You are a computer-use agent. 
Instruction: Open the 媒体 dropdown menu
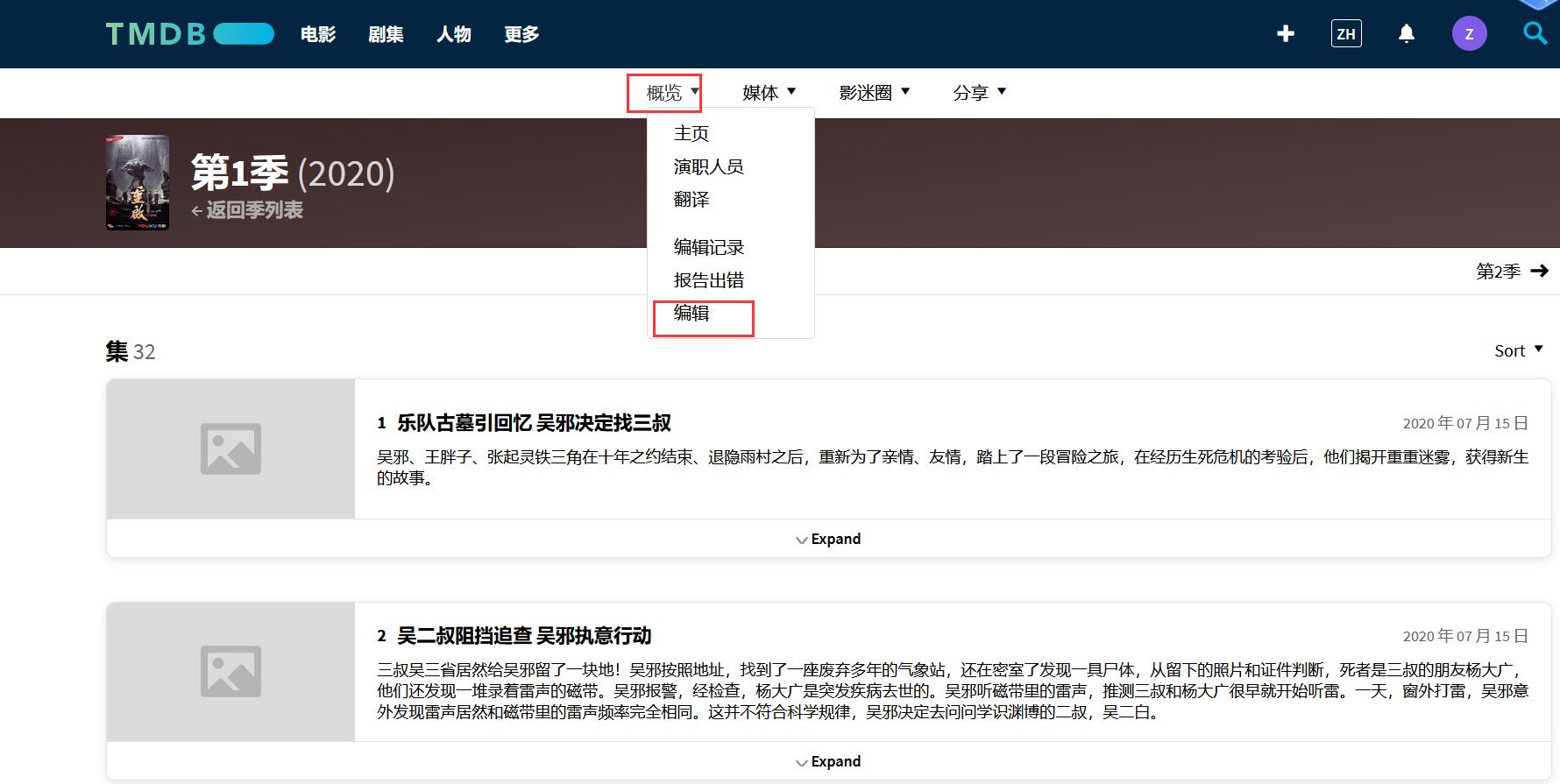pyautogui.click(x=769, y=93)
